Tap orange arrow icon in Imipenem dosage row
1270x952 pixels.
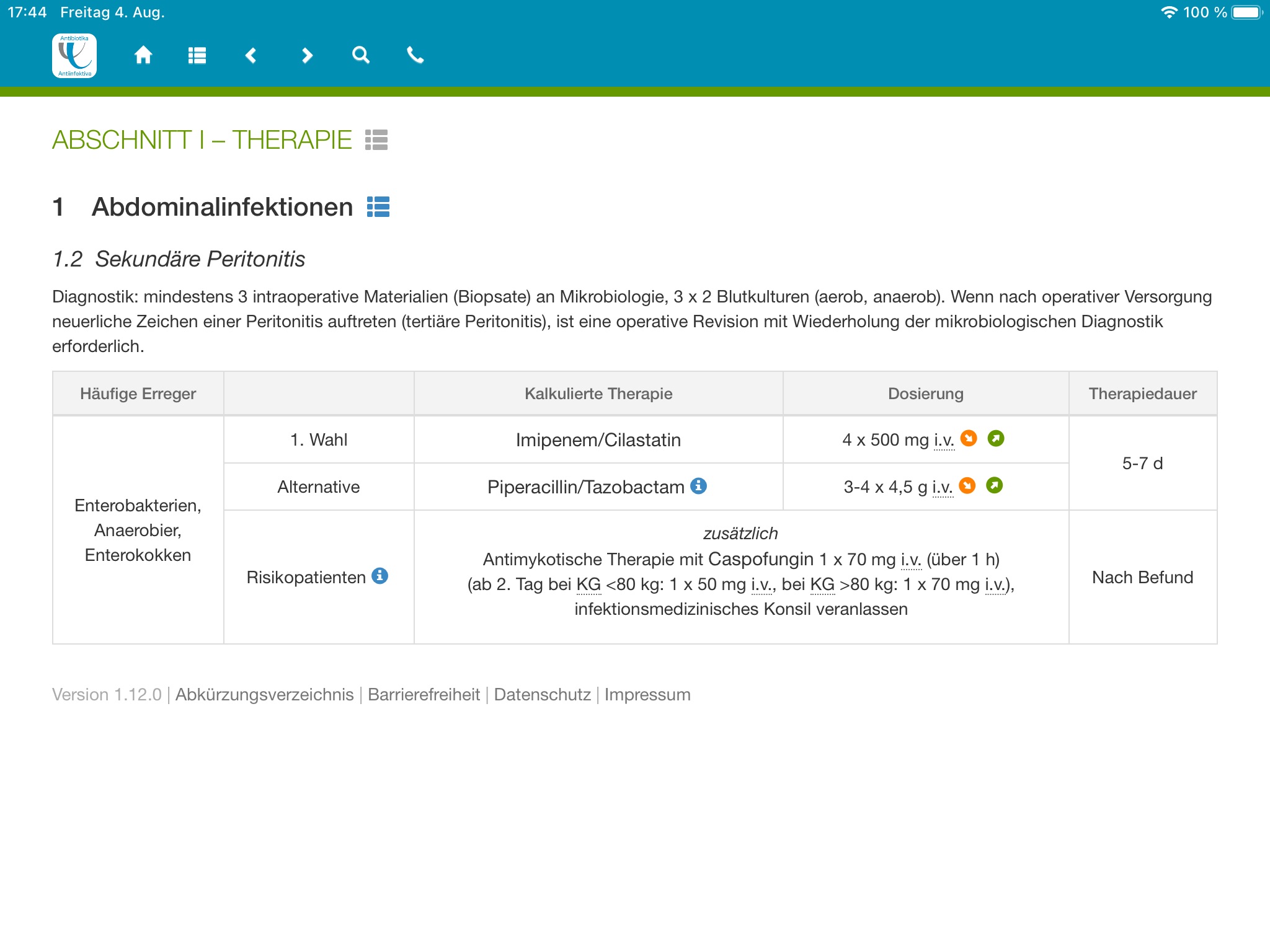tap(969, 438)
